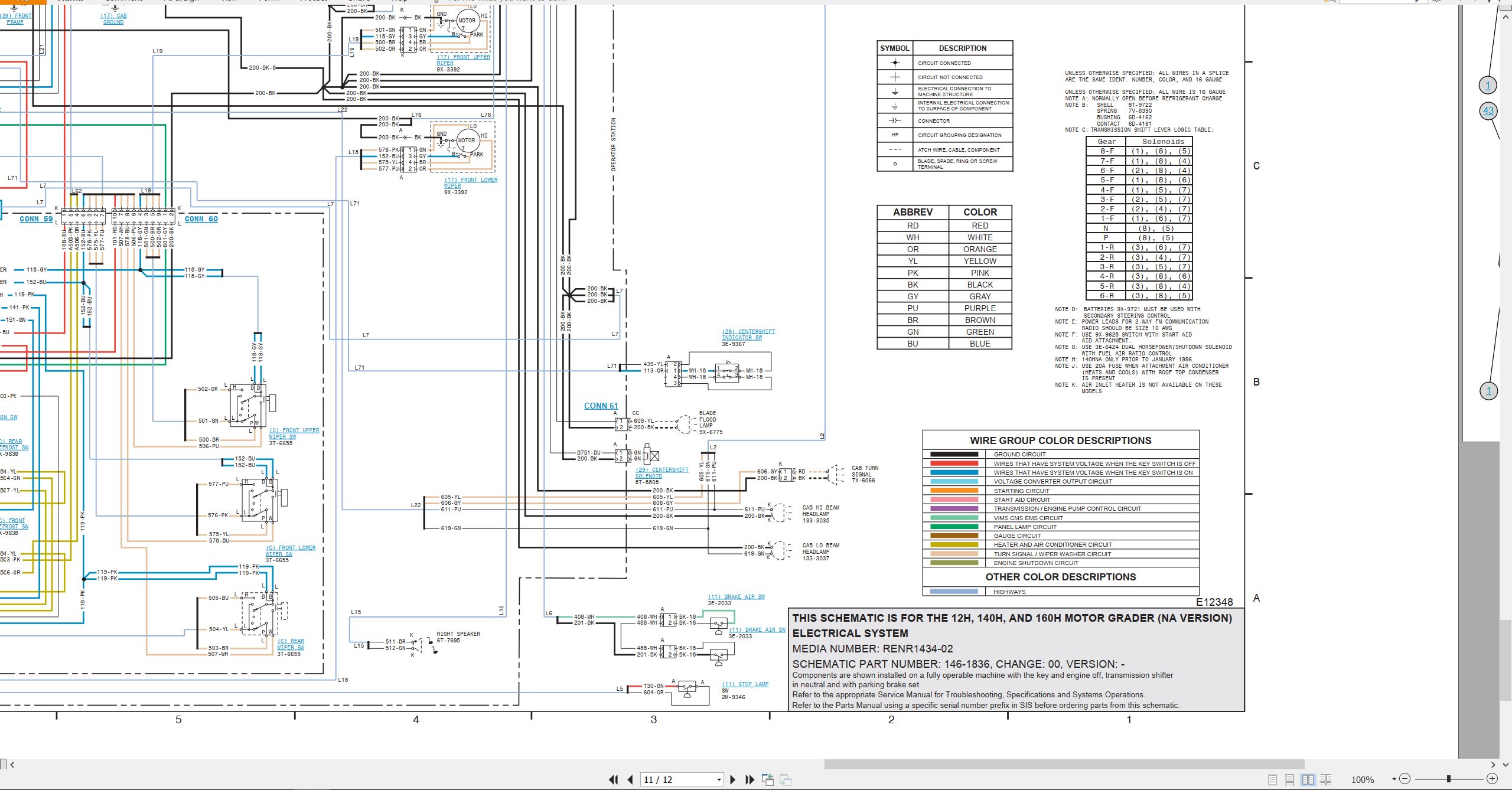
Task: Click the 100% zoom value
Action: point(1363,779)
